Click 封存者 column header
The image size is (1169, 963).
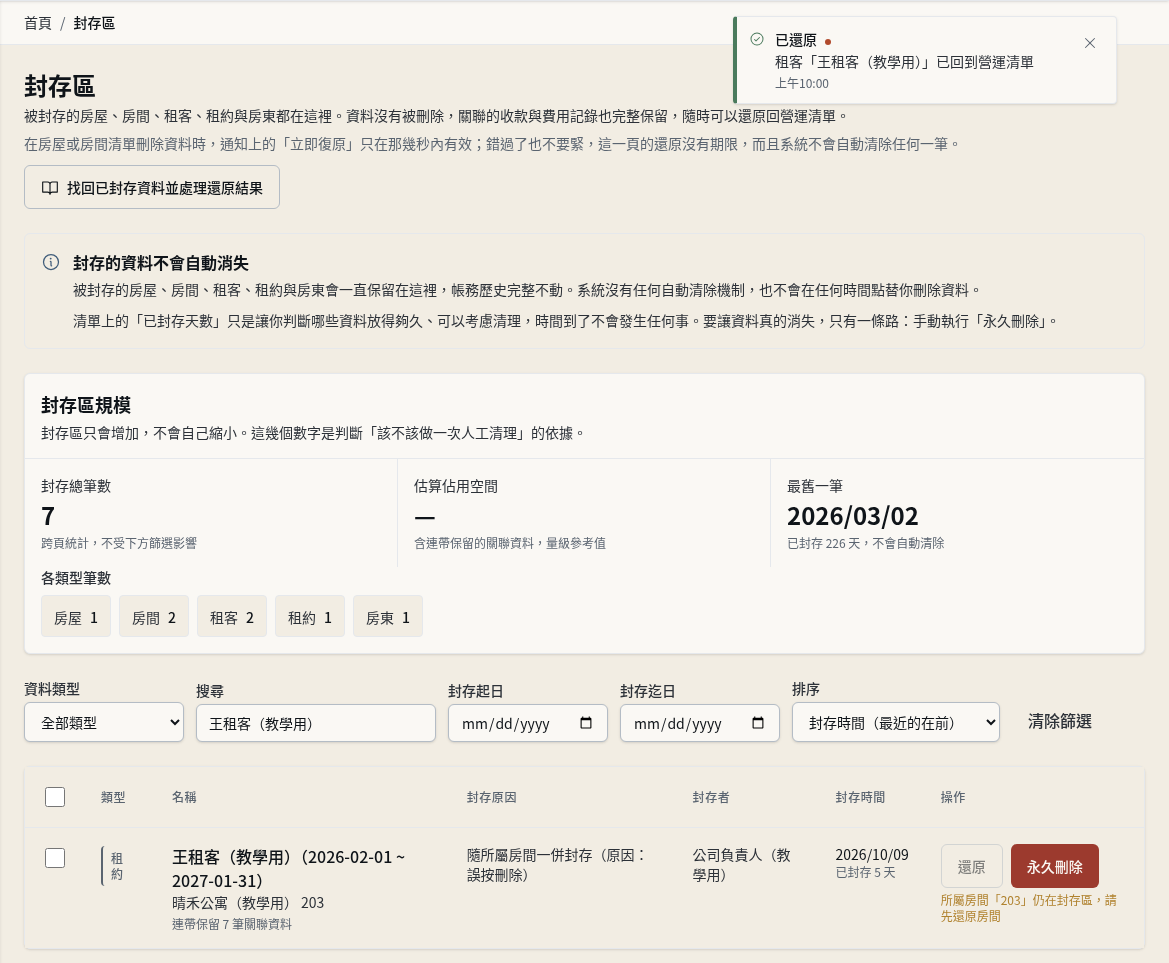pos(711,797)
